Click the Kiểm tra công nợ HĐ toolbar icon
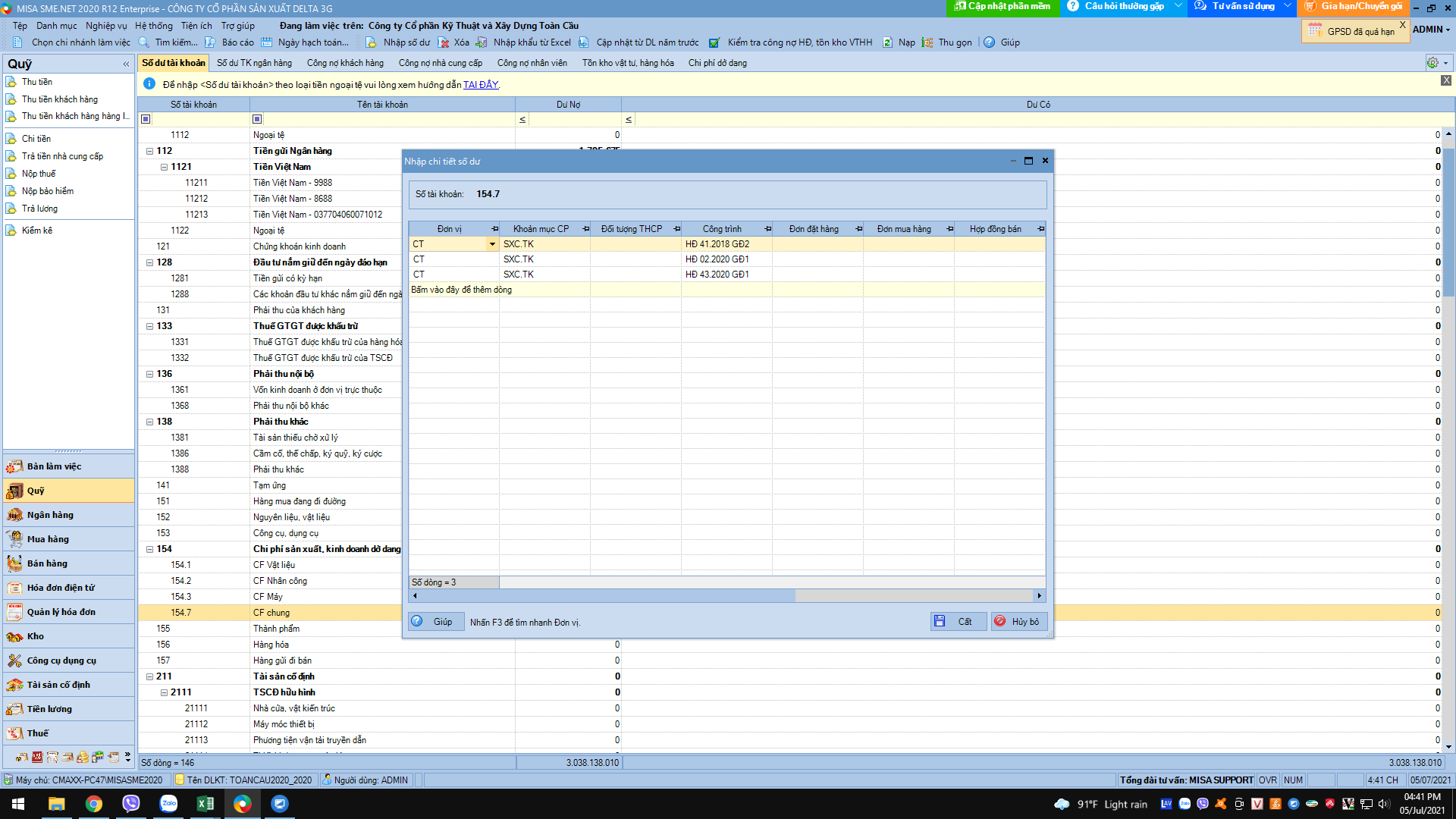Screen dimensions: 1456x819 point(714,42)
